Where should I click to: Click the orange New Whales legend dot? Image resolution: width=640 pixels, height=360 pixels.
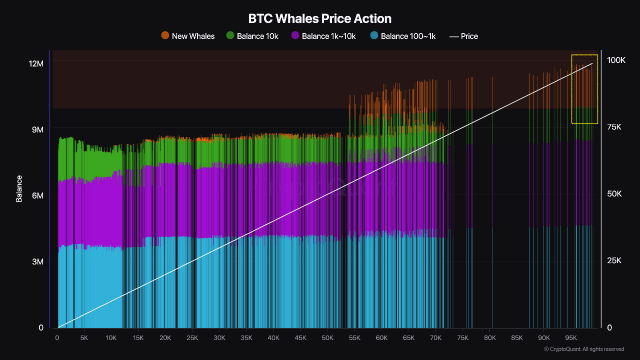[x=165, y=36]
